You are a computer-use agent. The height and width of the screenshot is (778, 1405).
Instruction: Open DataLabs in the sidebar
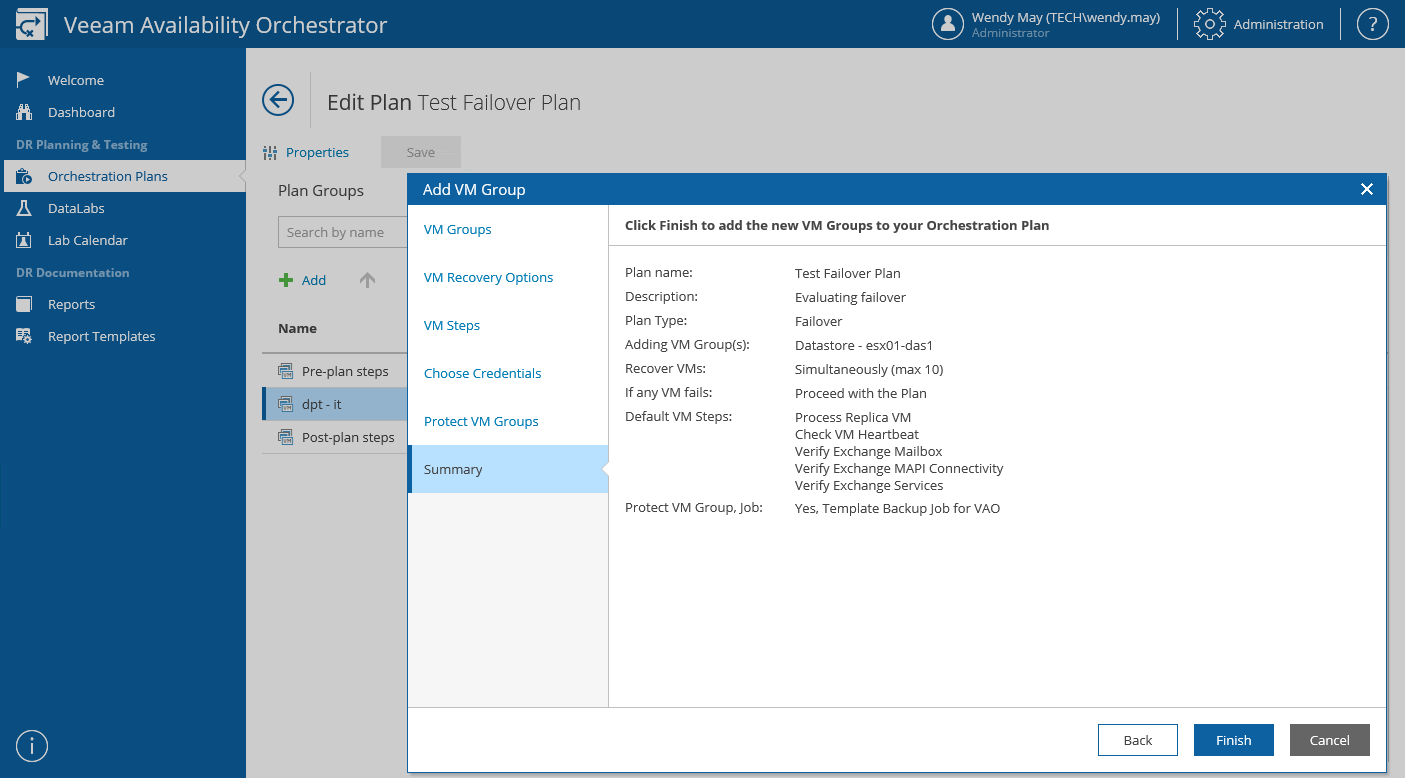76,208
